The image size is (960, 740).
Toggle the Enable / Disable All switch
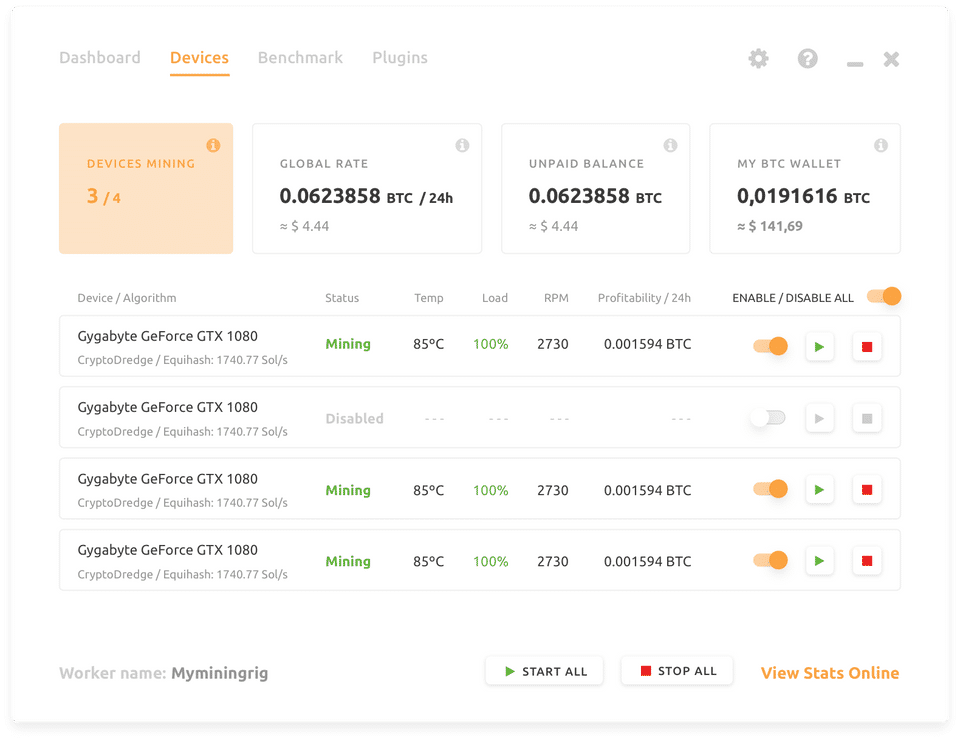click(884, 296)
